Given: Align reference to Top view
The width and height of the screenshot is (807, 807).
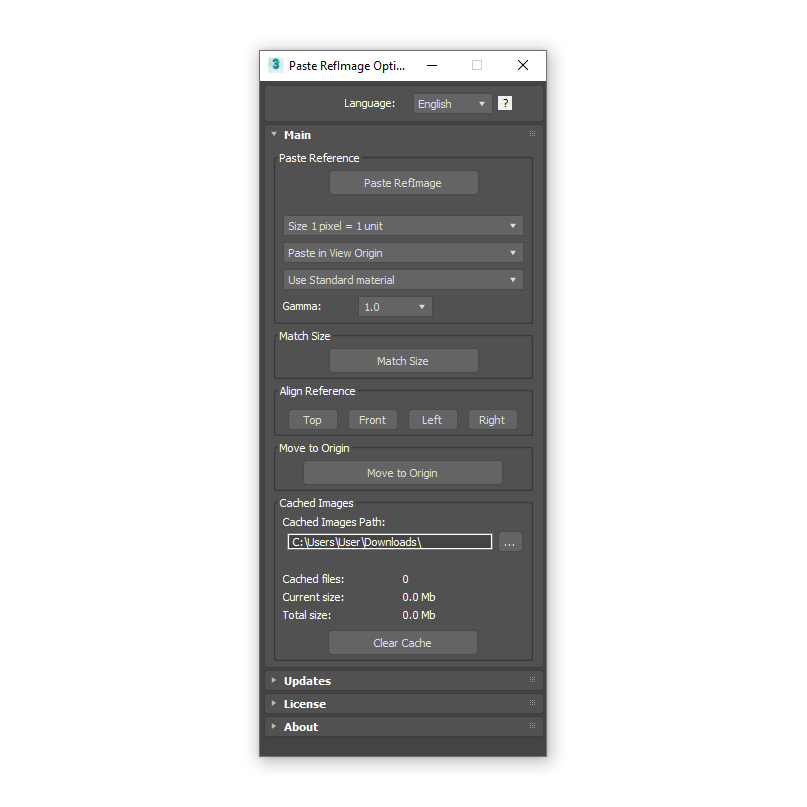Looking at the screenshot, I should tap(312, 420).
